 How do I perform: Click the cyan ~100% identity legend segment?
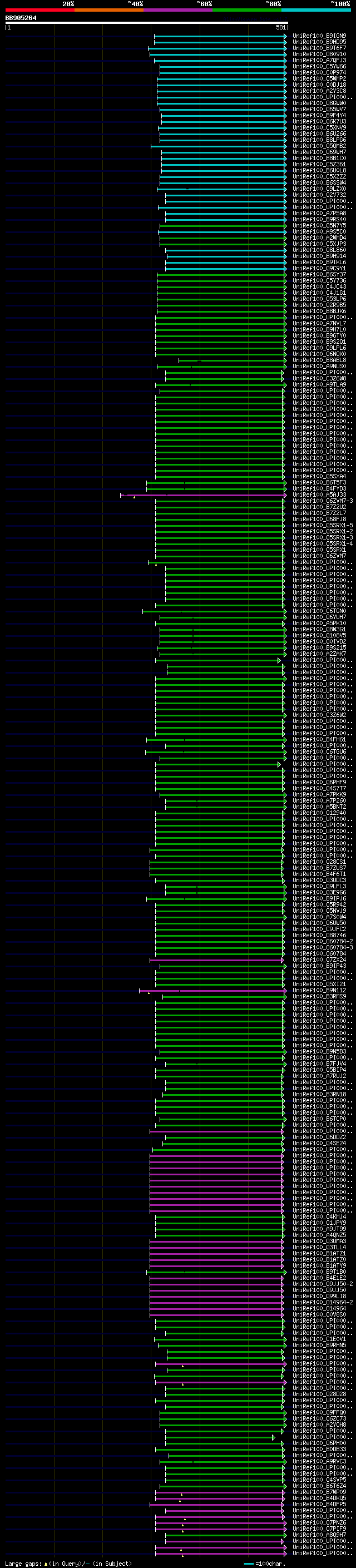click(x=316, y=10)
